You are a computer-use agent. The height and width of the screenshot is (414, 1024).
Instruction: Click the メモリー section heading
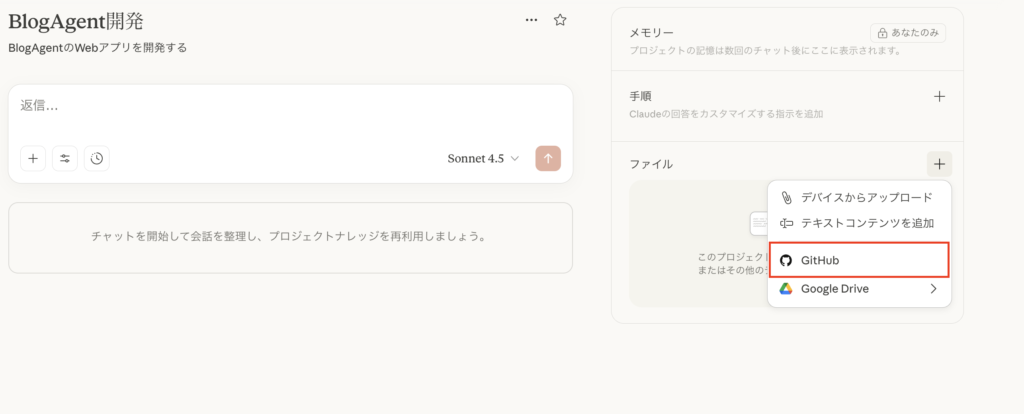[x=651, y=33]
